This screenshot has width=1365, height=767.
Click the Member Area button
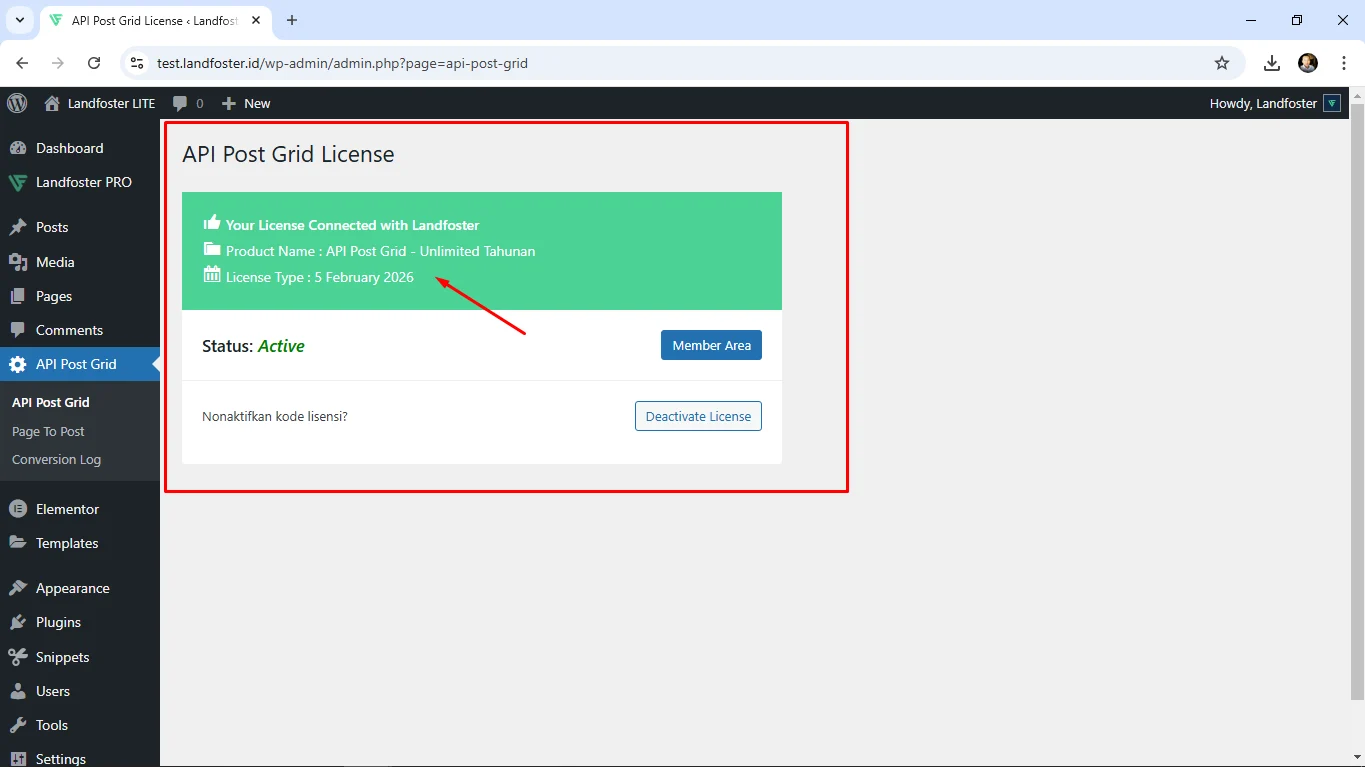click(711, 345)
